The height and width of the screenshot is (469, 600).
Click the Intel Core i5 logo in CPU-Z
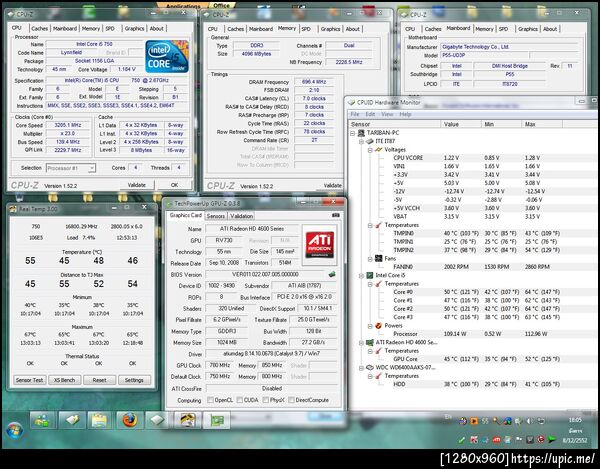tap(167, 57)
